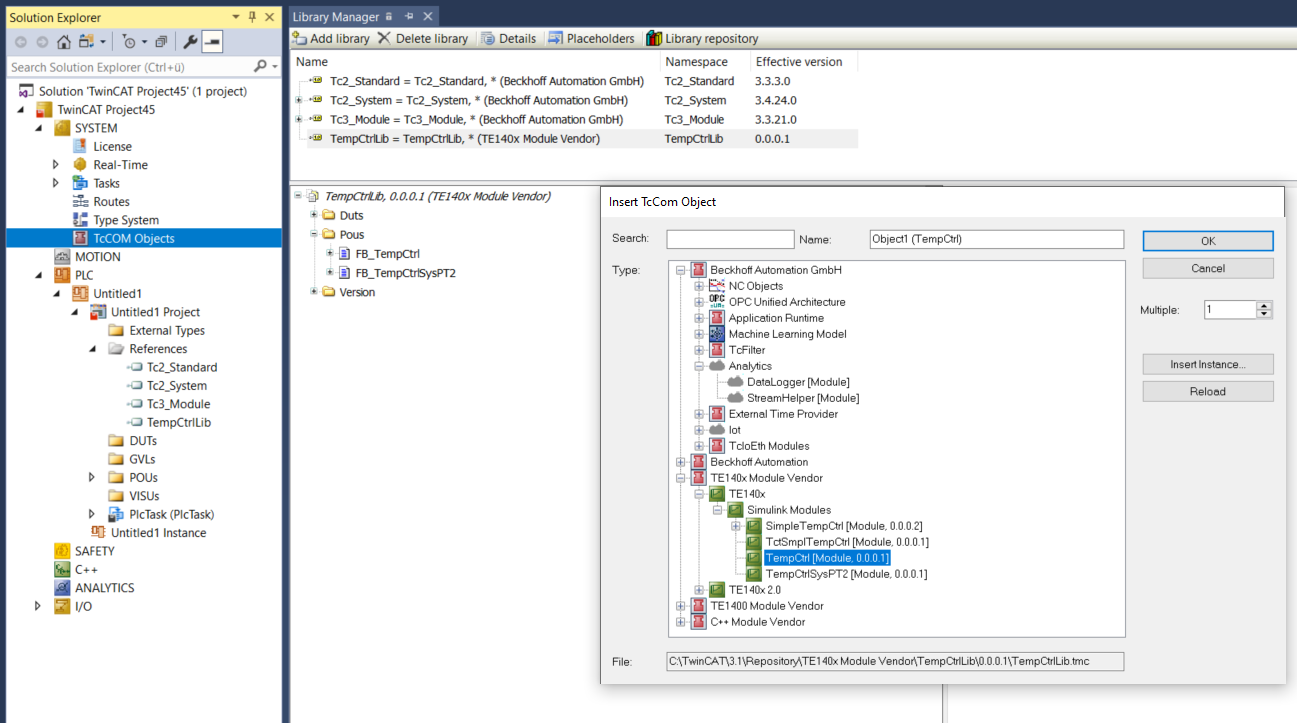Viewport: 1297px width, 723px height.
Task: Collapse the SYSTEM node in Solution Explorer
Action: tap(39, 128)
